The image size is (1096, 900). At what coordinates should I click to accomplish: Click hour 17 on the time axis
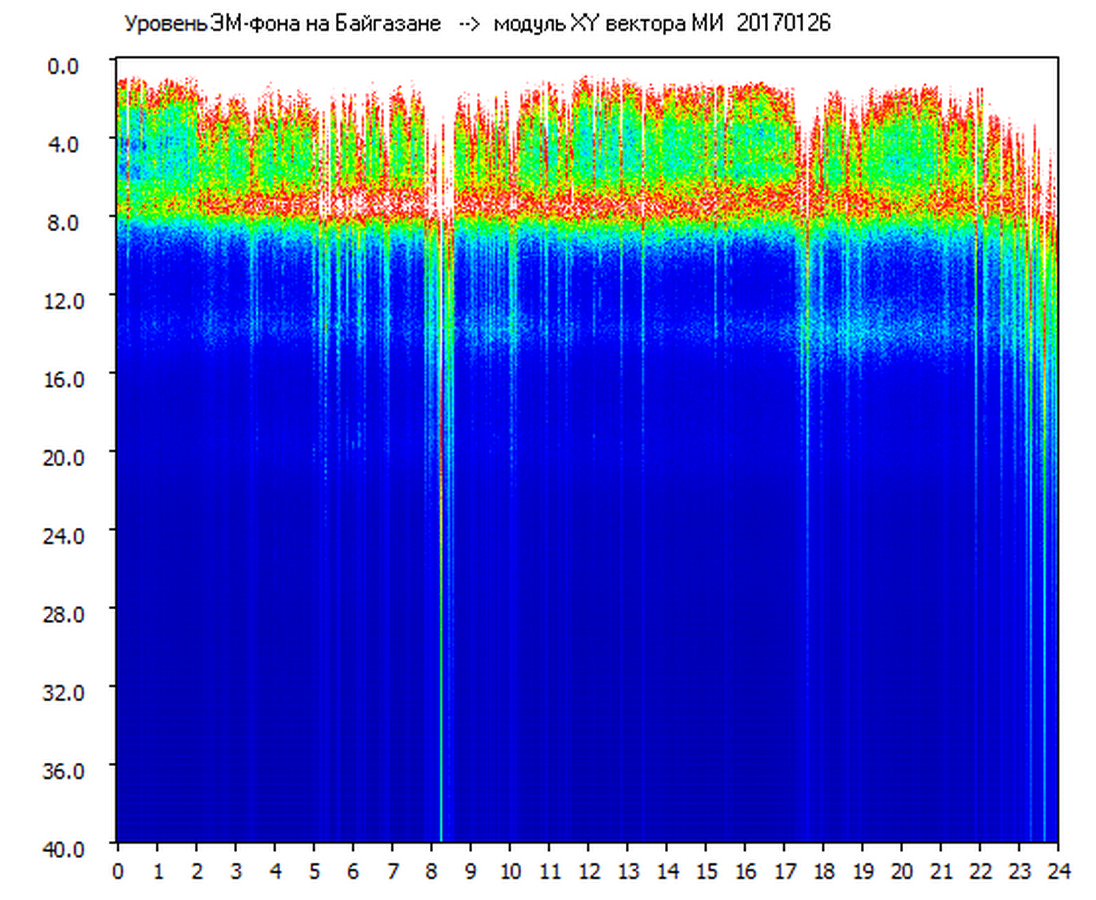[x=784, y=870]
